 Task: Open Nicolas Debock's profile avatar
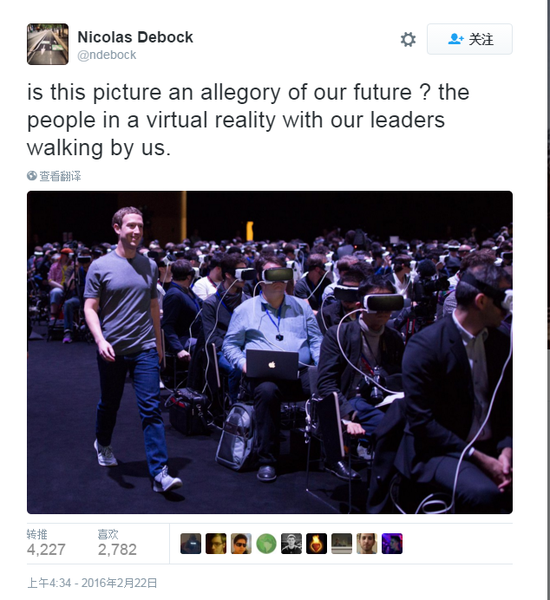(48, 44)
